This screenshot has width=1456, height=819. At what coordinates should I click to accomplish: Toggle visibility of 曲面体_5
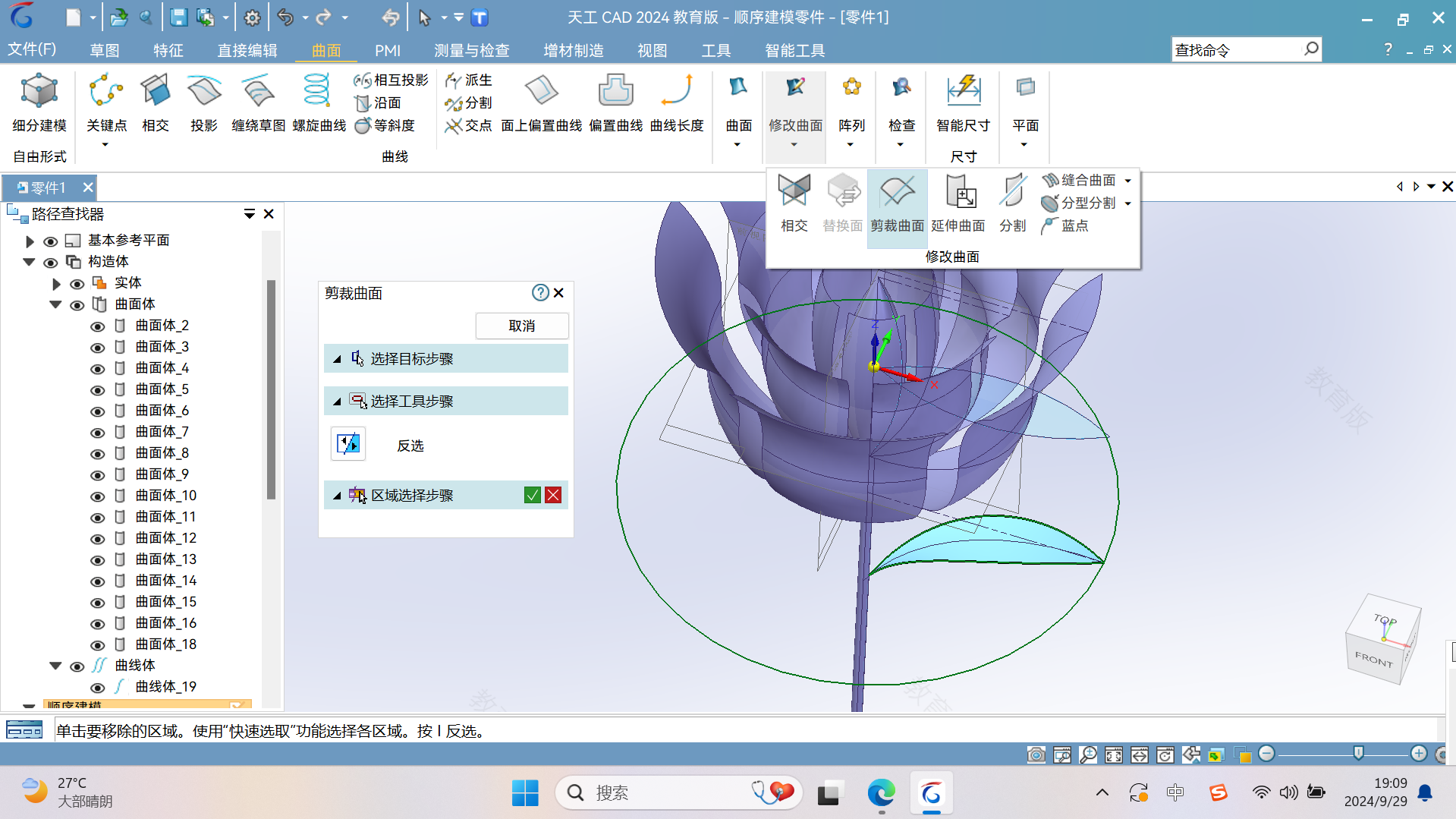pos(97,390)
